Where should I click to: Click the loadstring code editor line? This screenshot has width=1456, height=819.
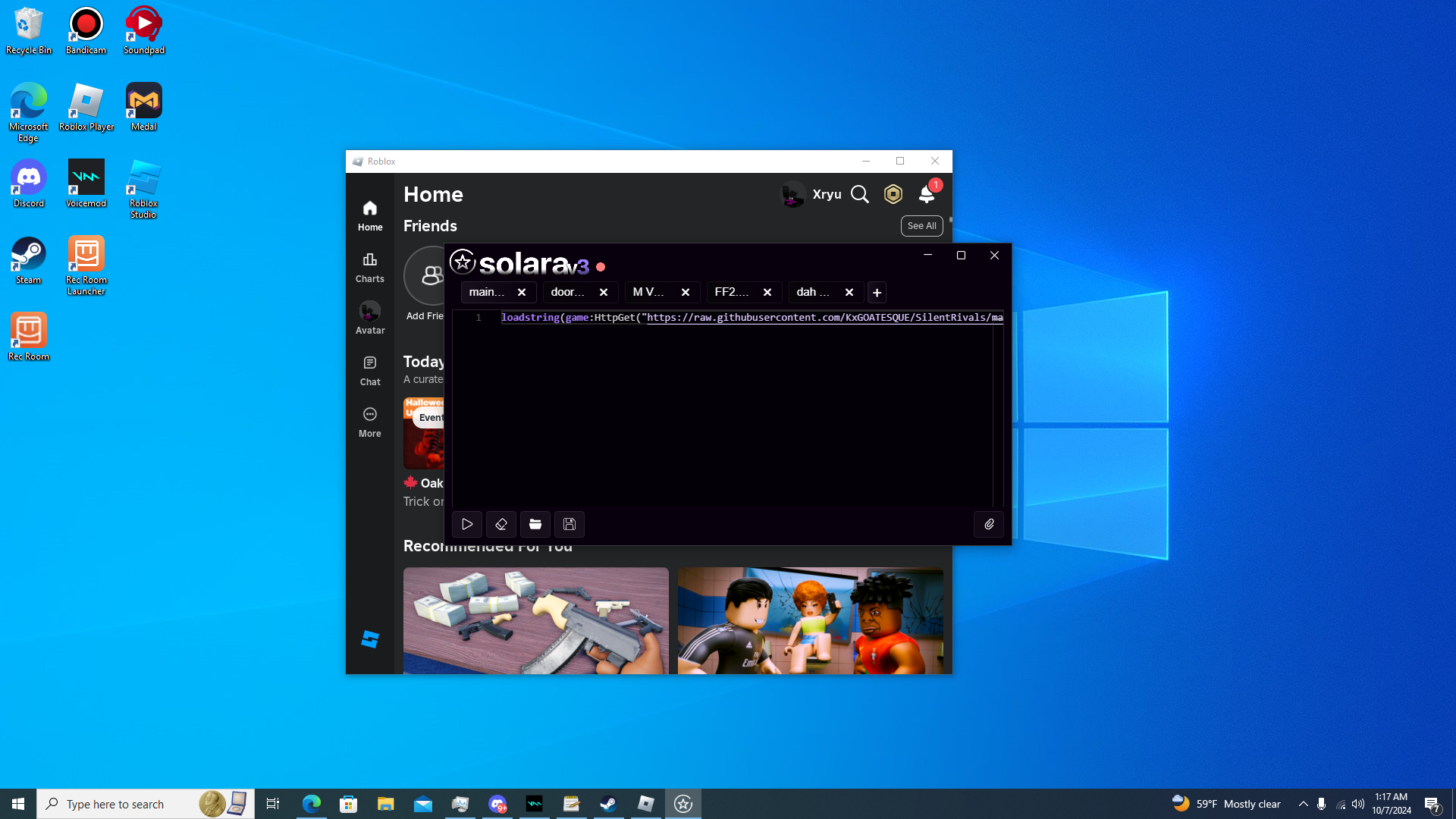click(751, 318)
